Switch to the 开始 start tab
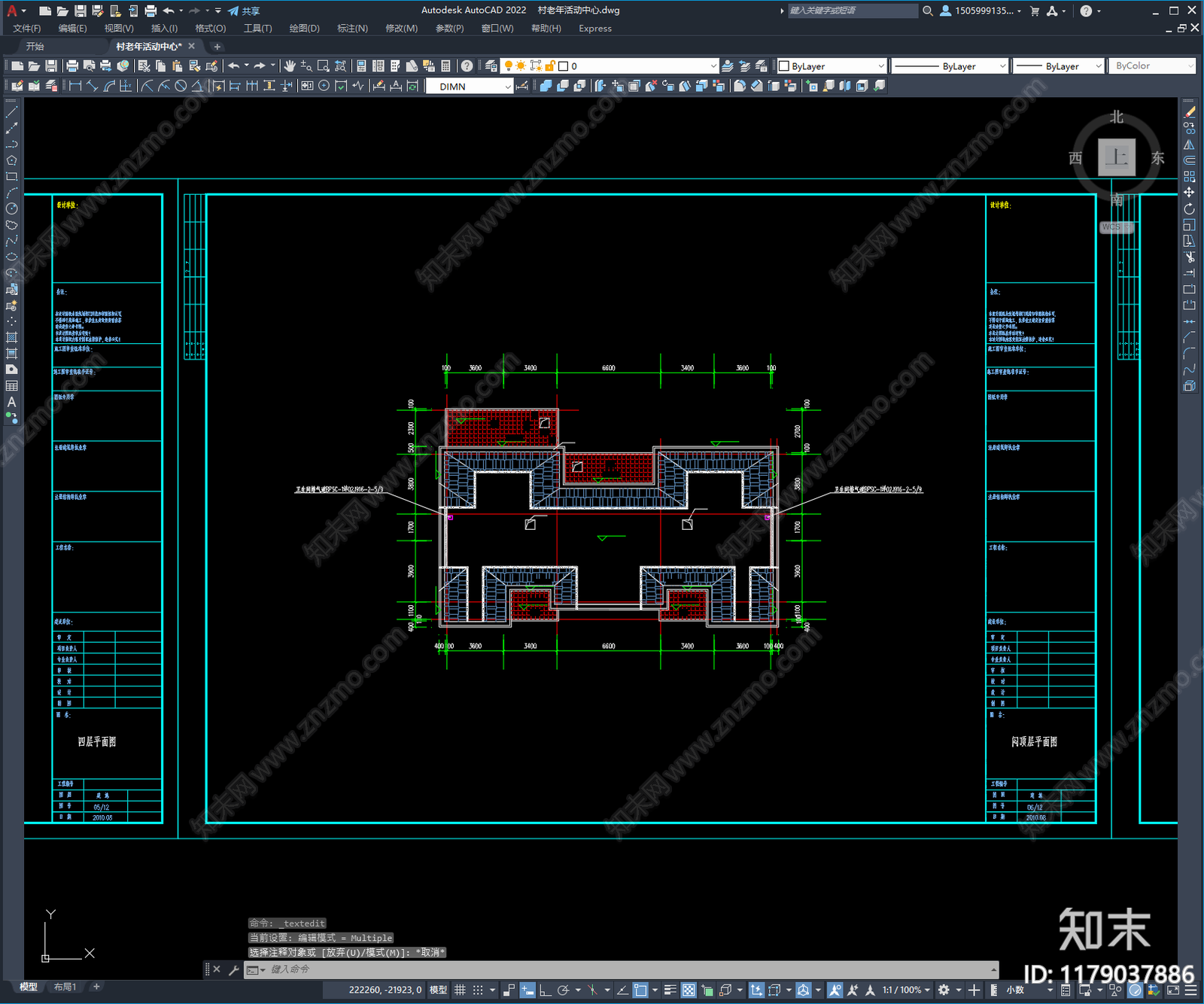 35,47
